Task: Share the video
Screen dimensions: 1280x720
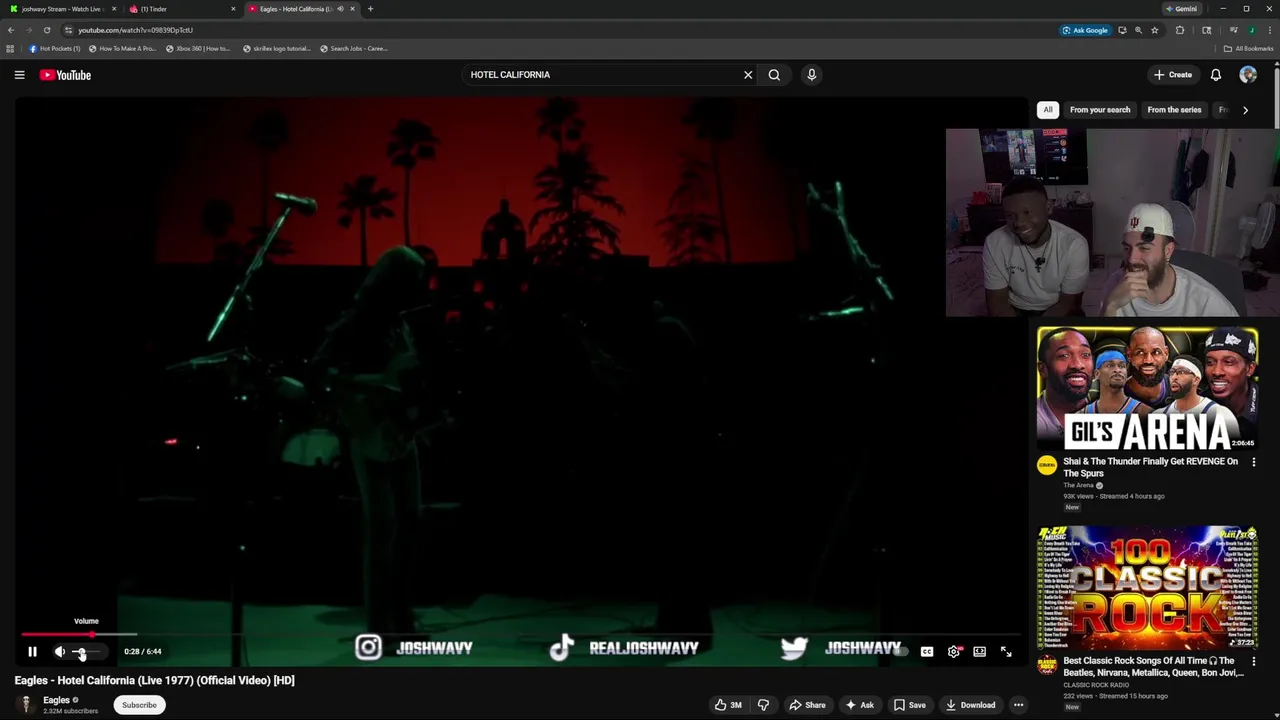Action: pyautogui.click(x=807, y=705)
